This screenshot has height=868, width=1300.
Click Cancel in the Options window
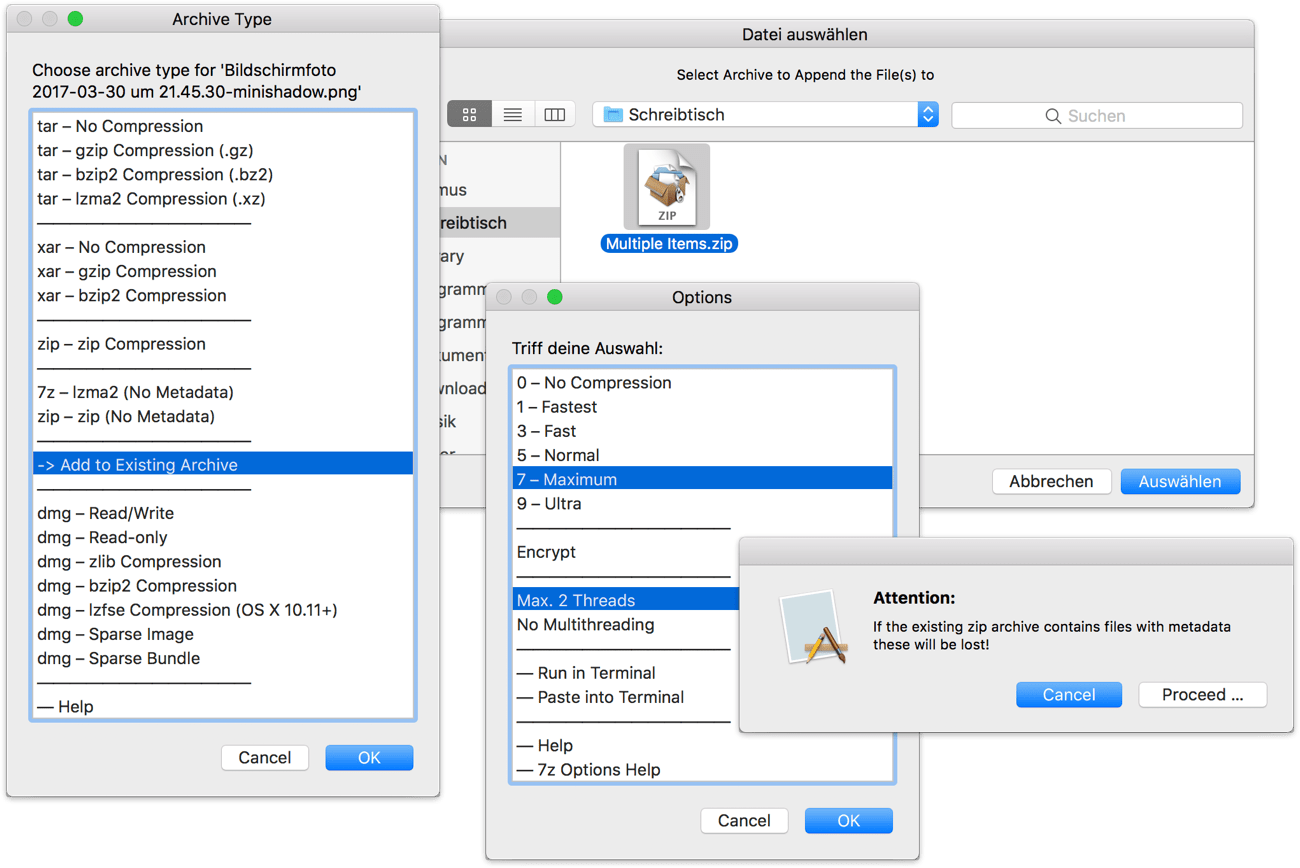(x=744, y=821)
